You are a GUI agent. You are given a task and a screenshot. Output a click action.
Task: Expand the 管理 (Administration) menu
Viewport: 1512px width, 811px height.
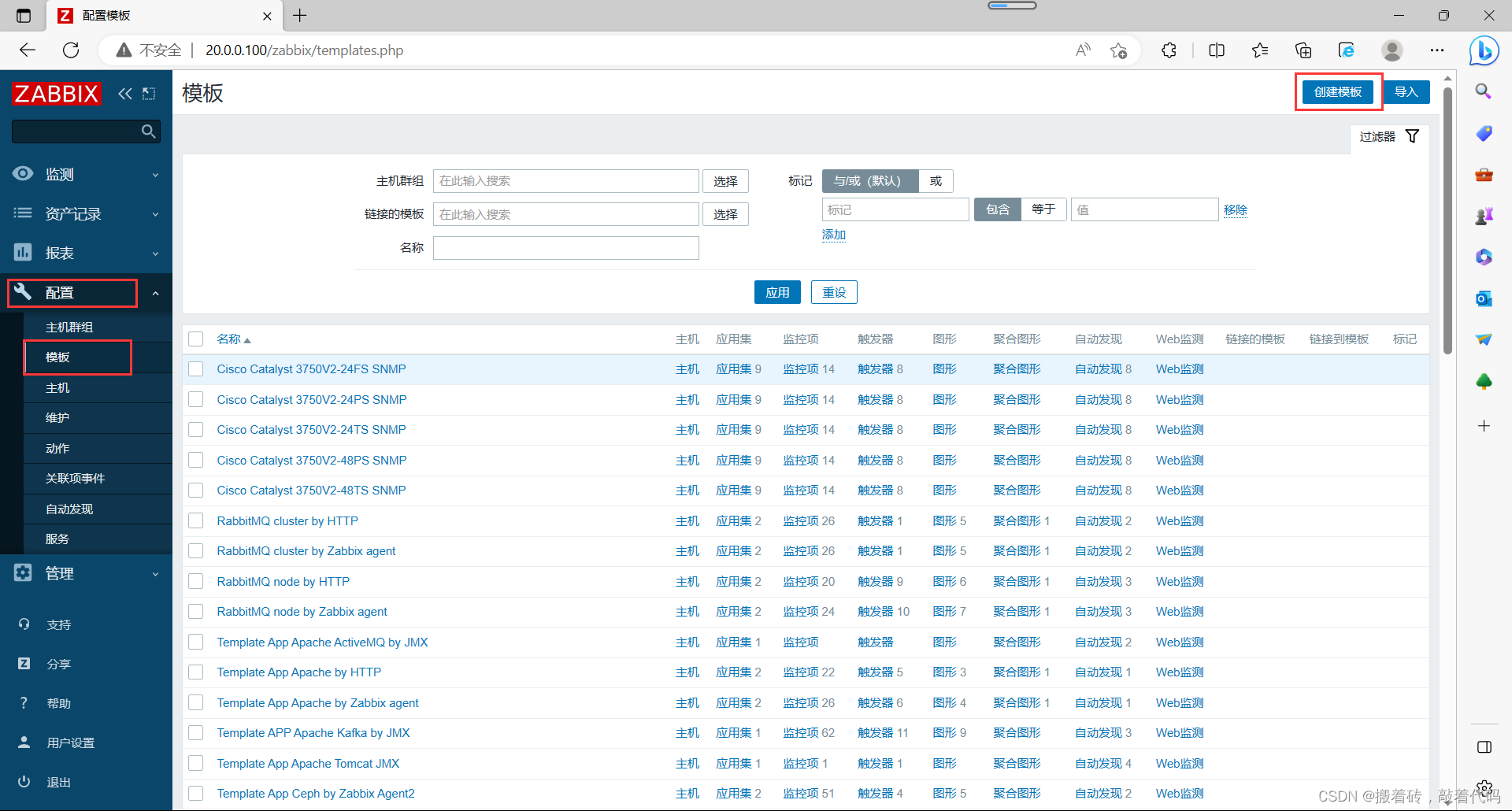click(x=87, y=573)
